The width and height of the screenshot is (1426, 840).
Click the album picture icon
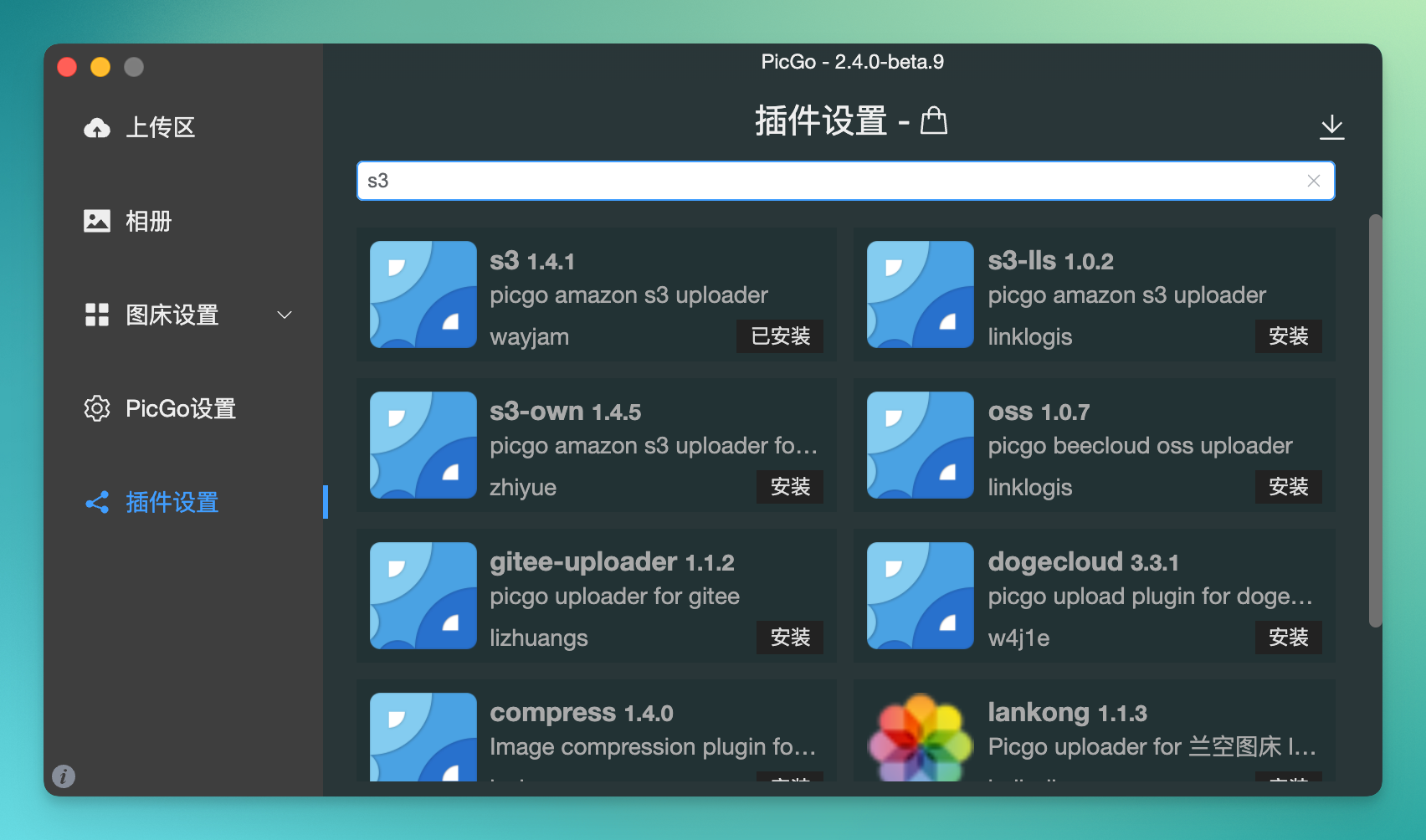(97, 221)
